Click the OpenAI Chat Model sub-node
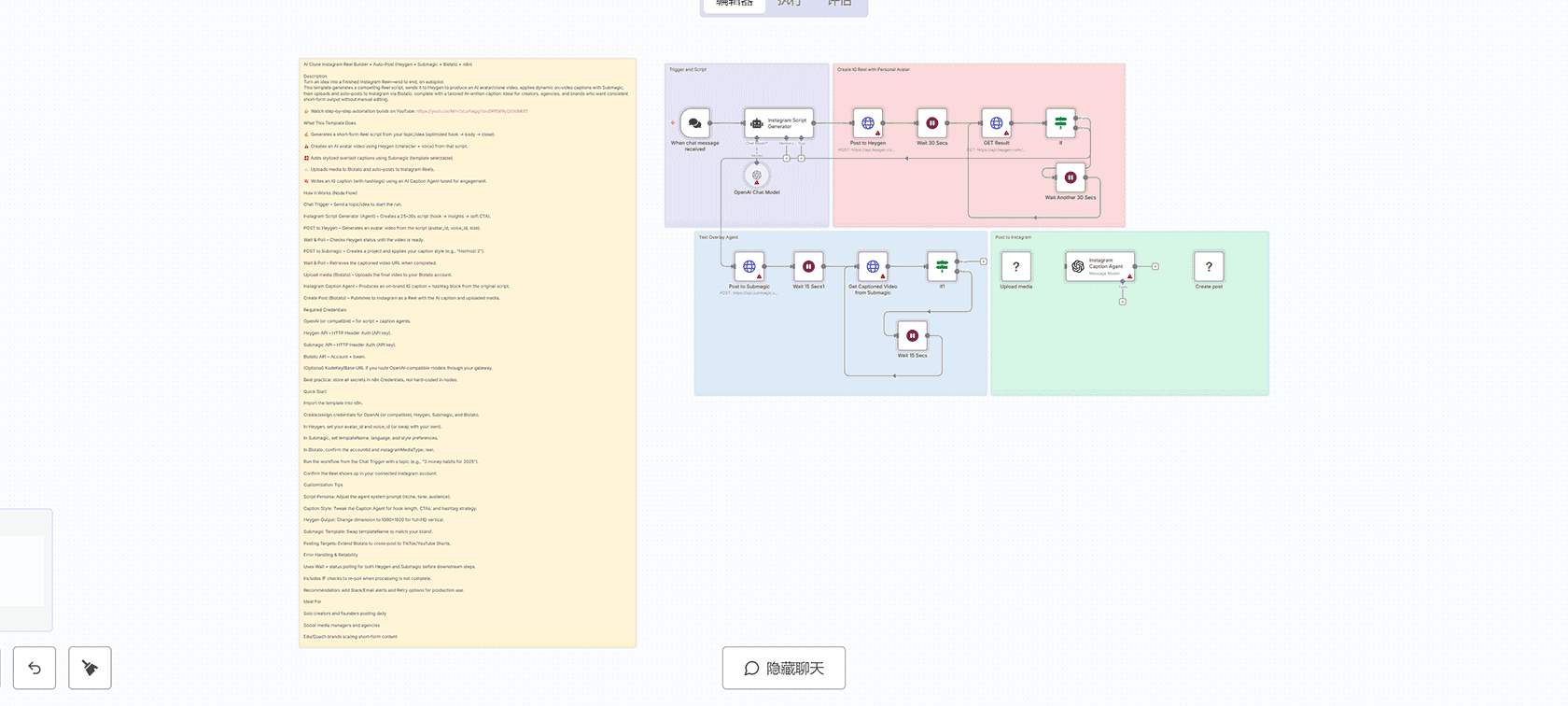 pos(757,175)
